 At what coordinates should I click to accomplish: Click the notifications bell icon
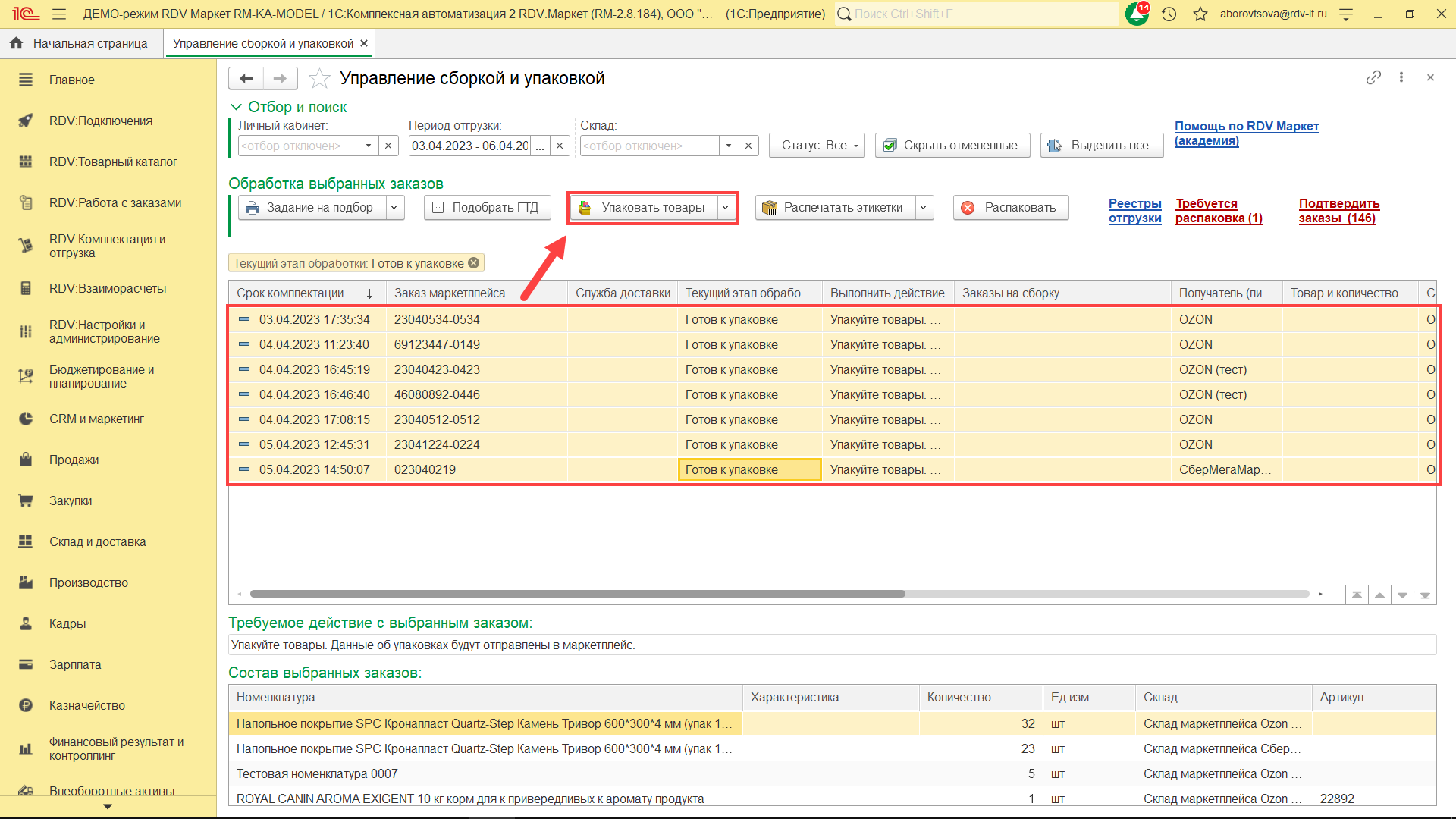(1137, 14)
